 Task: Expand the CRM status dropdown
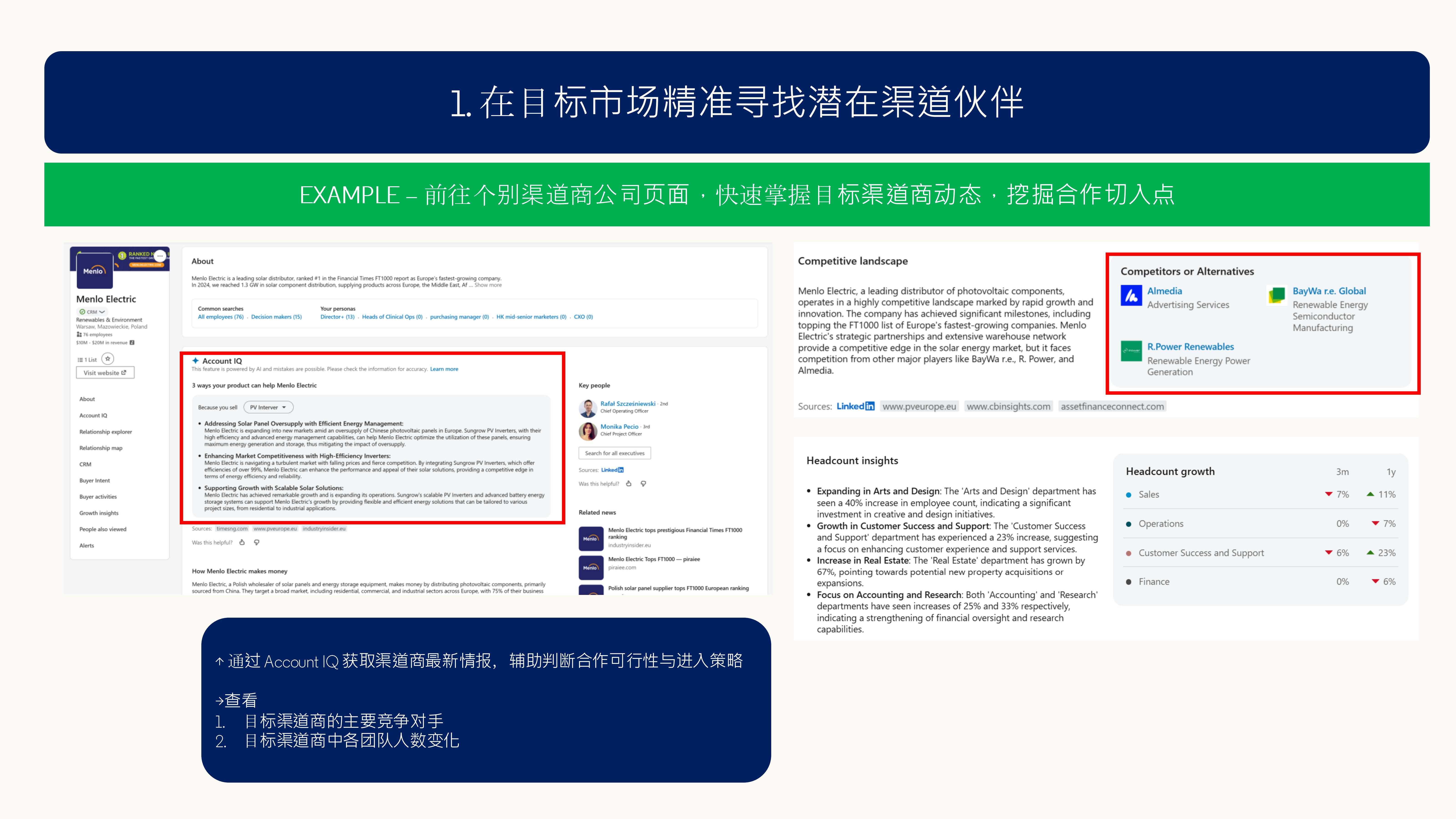[x=93, y=312]
